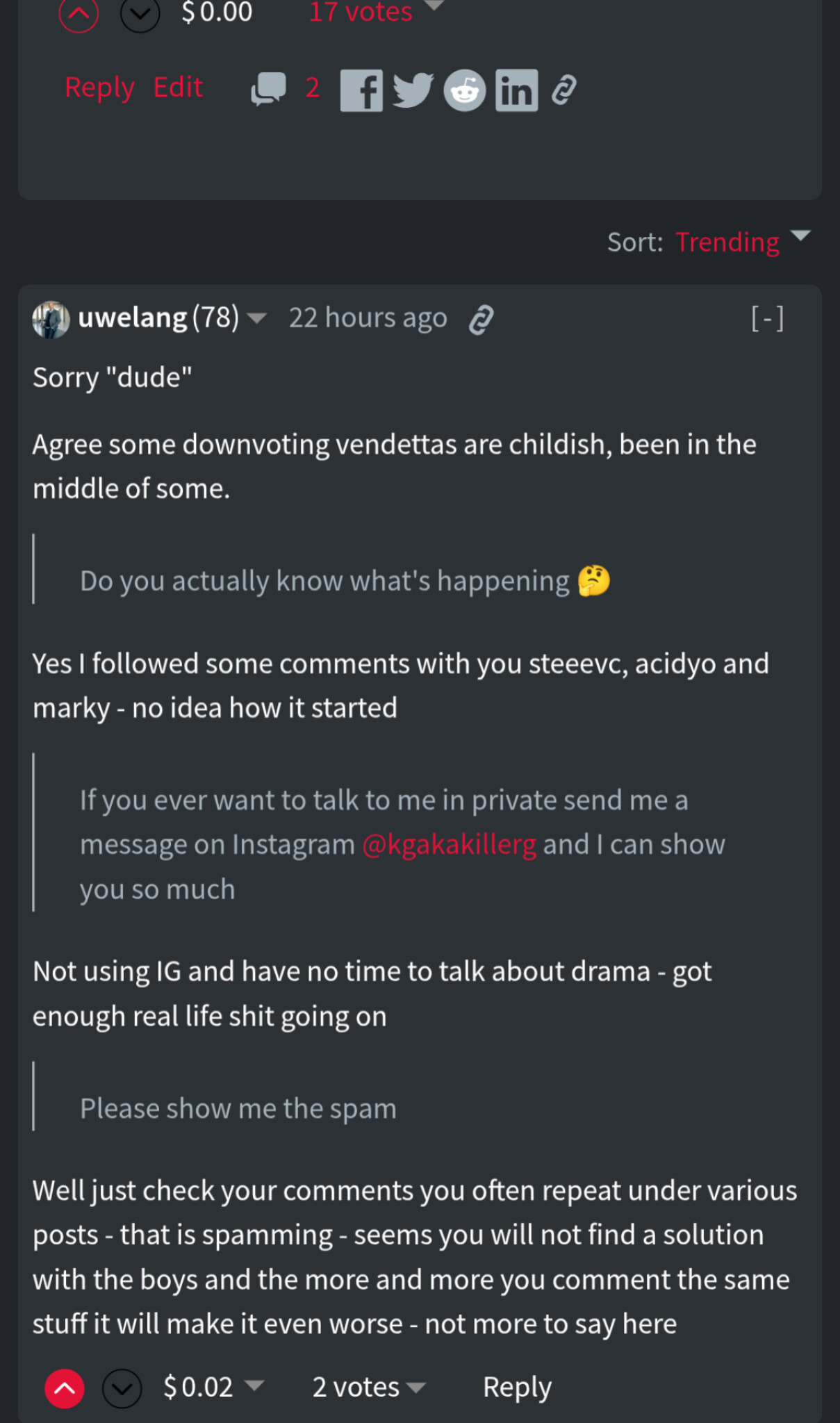
Task: Downvote uwelang's comment
Action: pyautogui.click(x=122, y=1388)
